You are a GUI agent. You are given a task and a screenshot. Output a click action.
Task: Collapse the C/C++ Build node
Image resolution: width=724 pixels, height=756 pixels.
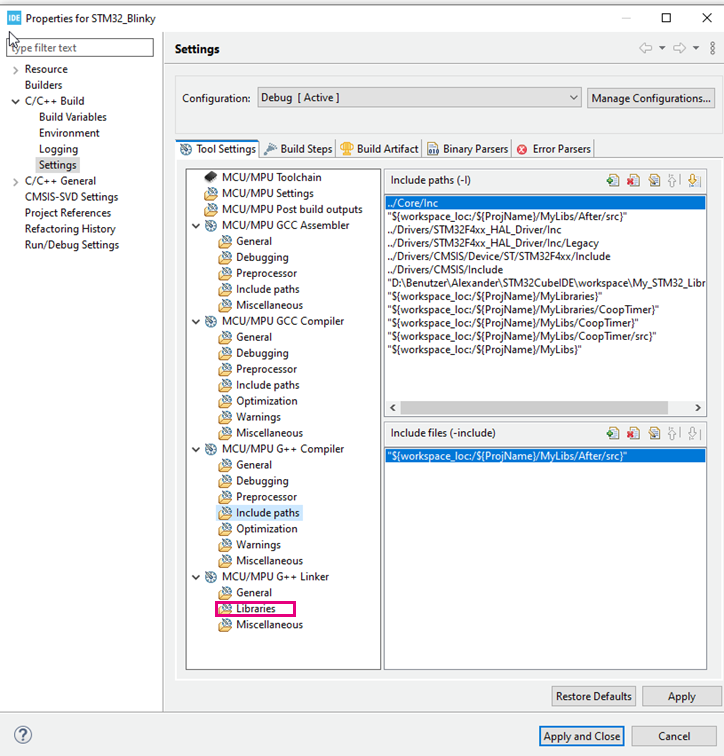(15, 102)
